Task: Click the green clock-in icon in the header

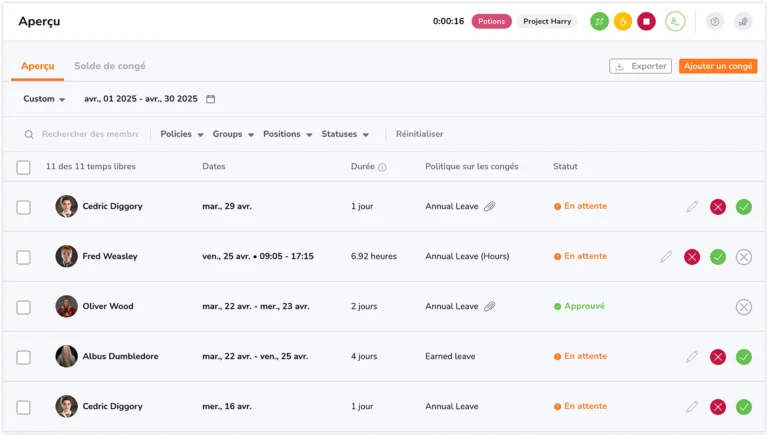Action: point(599,22)
